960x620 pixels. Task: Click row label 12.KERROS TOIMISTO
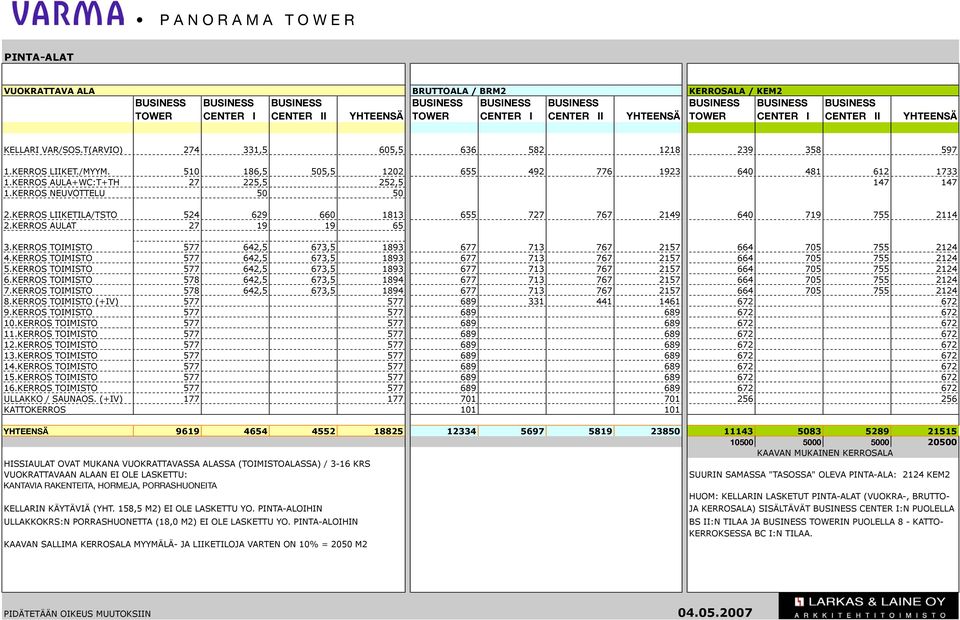51,345
